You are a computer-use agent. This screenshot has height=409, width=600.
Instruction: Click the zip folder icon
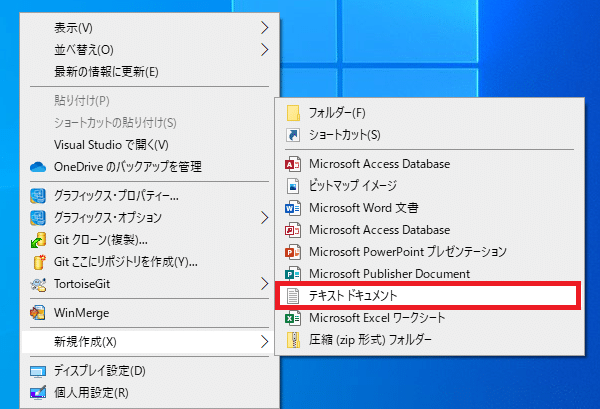[293, 340]
